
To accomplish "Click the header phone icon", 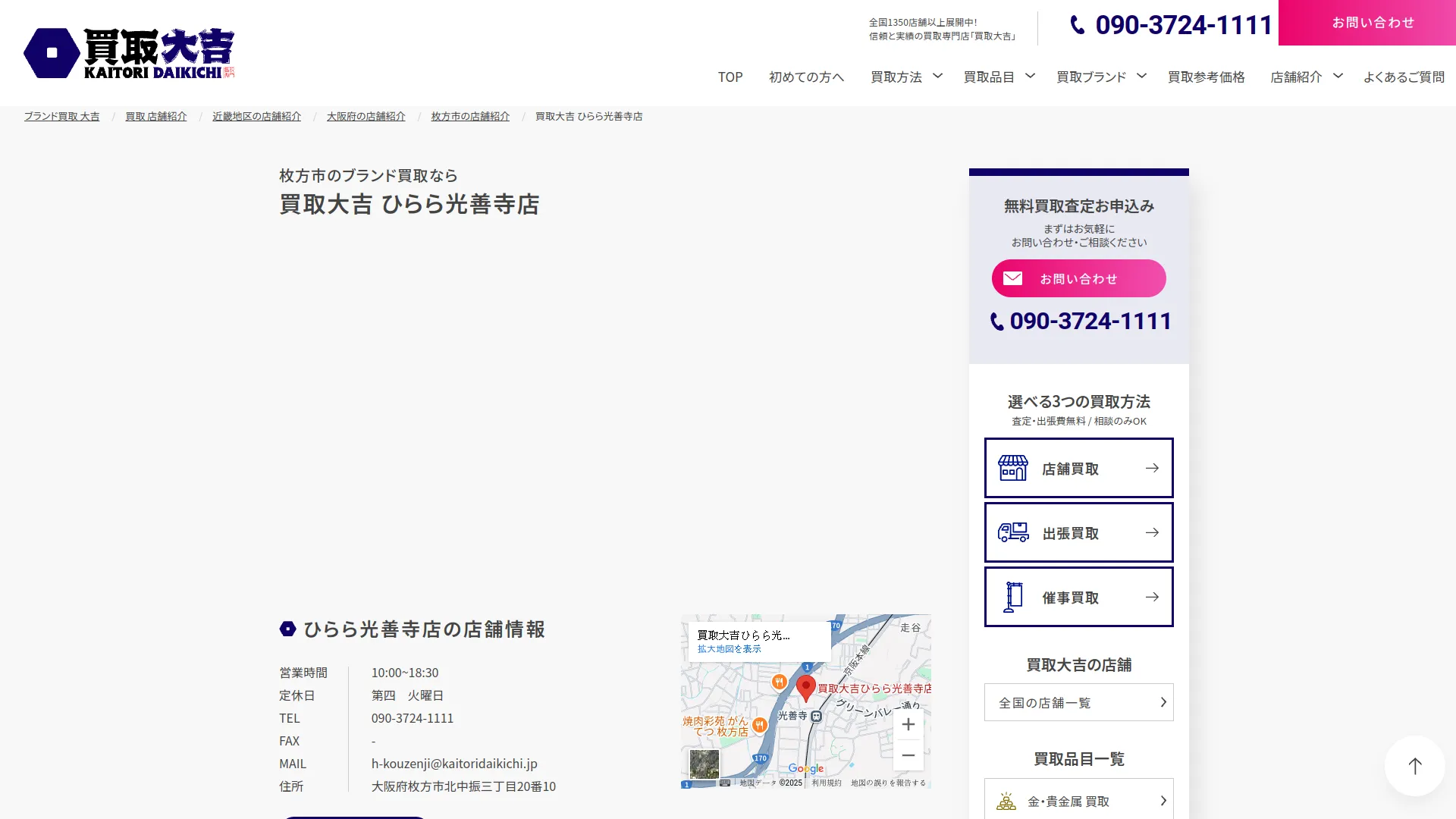I will click(x=1077, y=25).
